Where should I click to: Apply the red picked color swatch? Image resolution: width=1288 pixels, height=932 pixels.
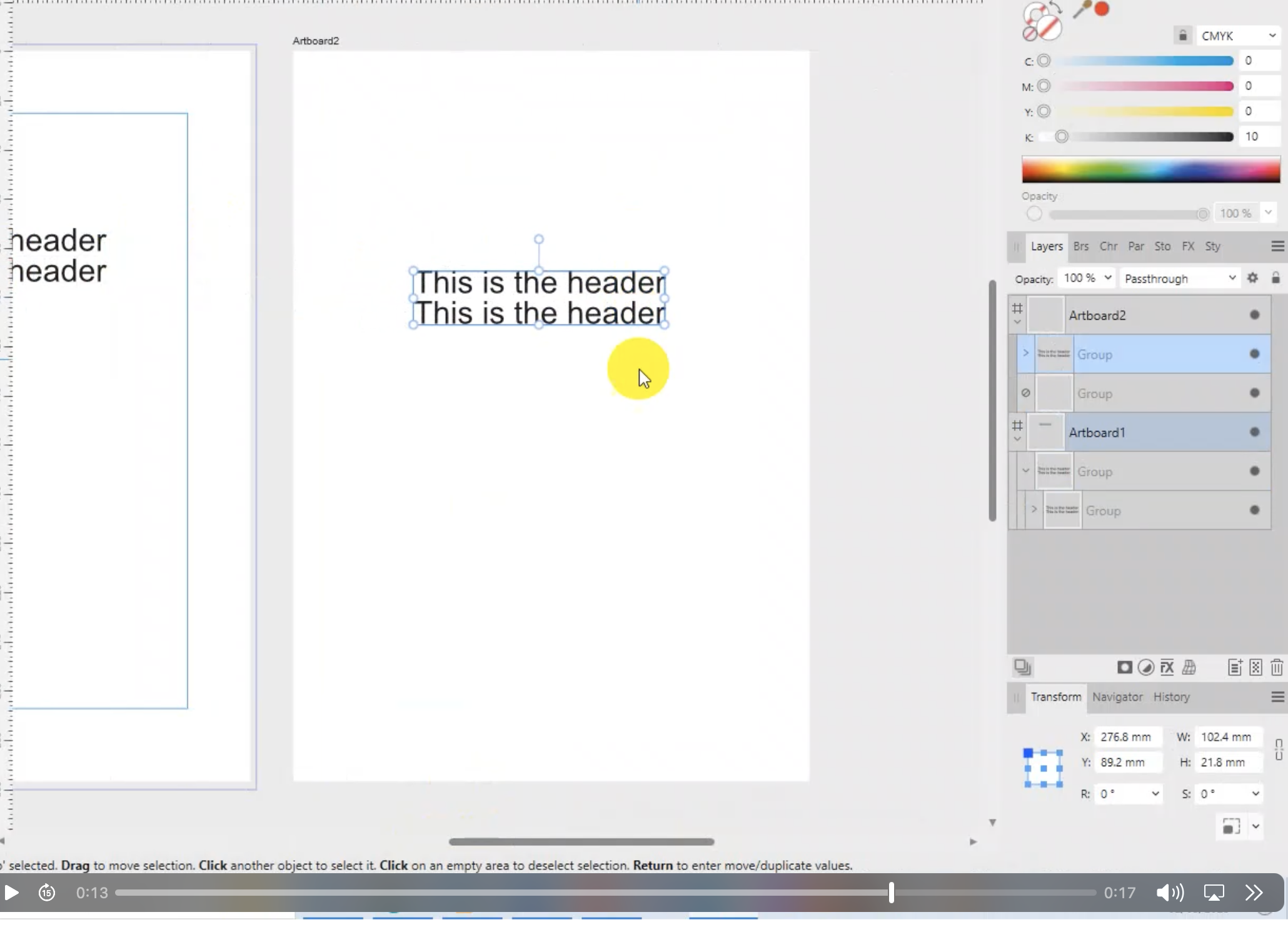click(1102, 9)
